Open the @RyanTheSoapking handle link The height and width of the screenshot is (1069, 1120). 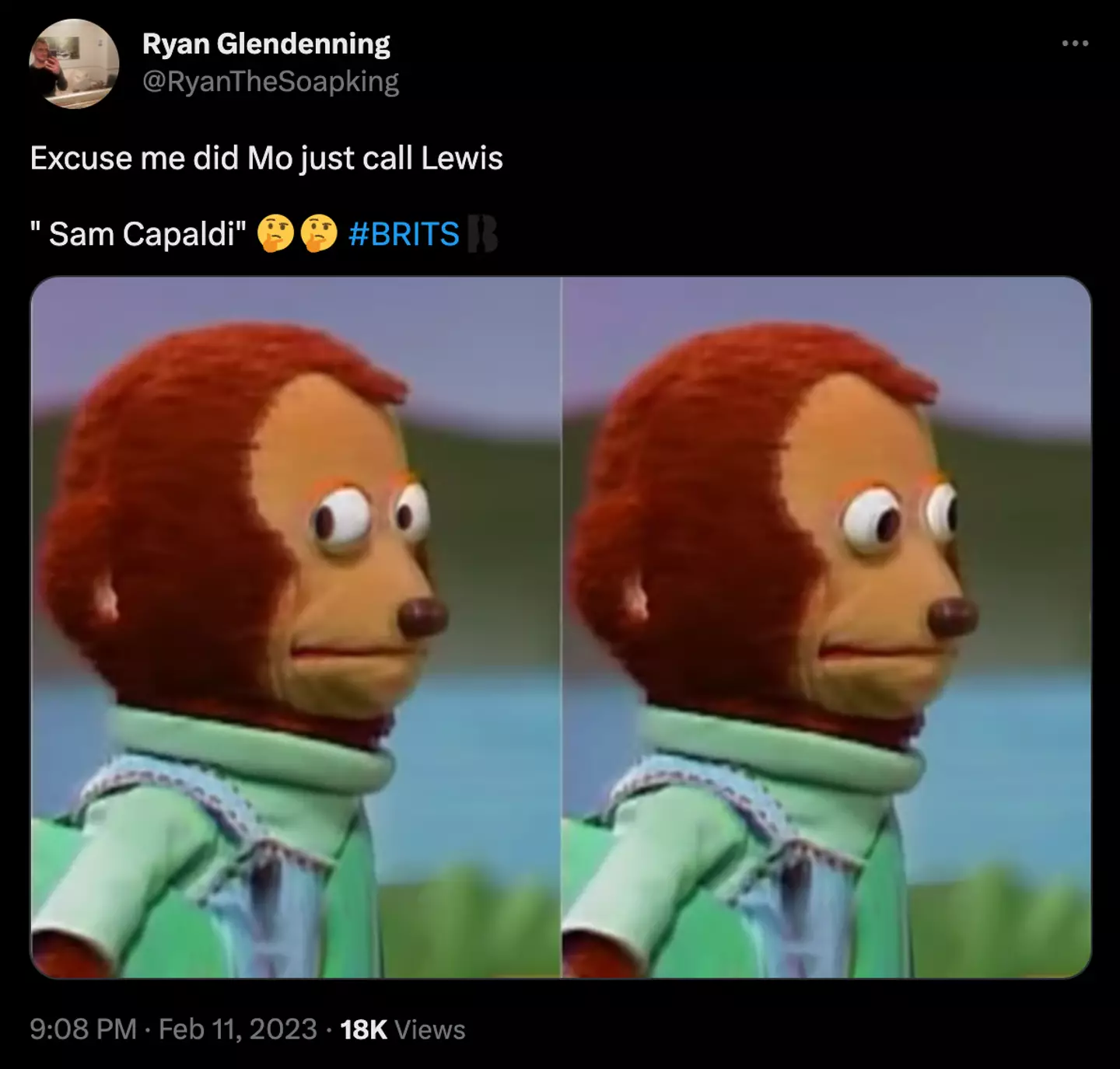tap(271, 82)
